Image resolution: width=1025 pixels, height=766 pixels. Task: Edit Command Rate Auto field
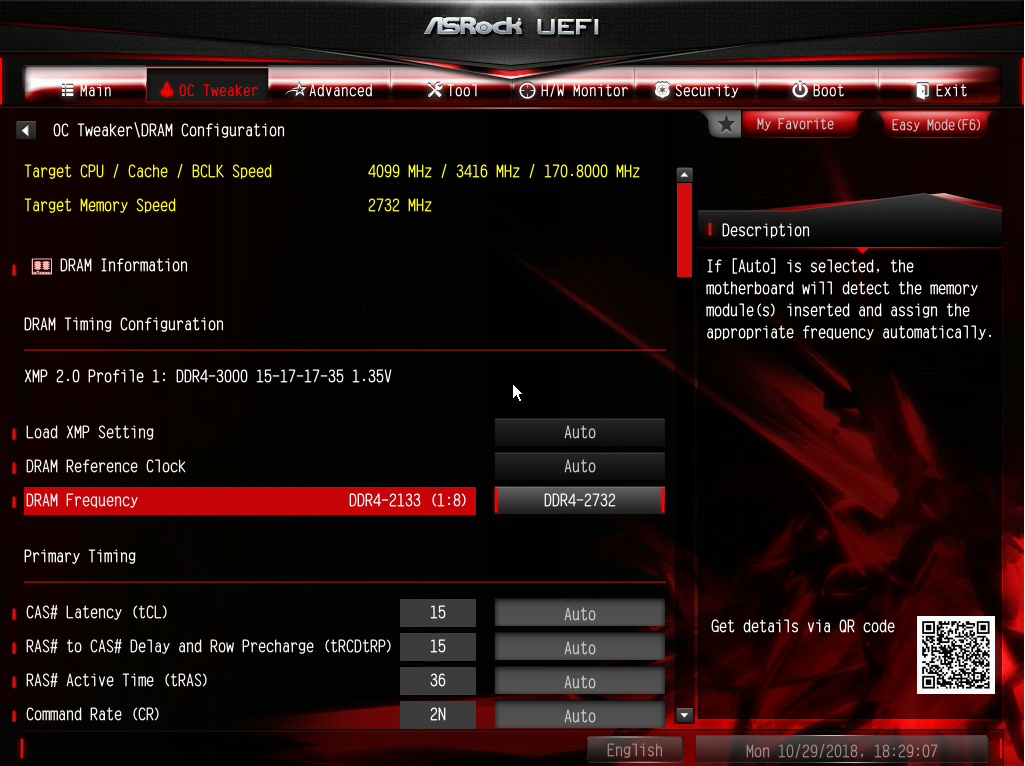pyautogui.click(x=580, y=716)
